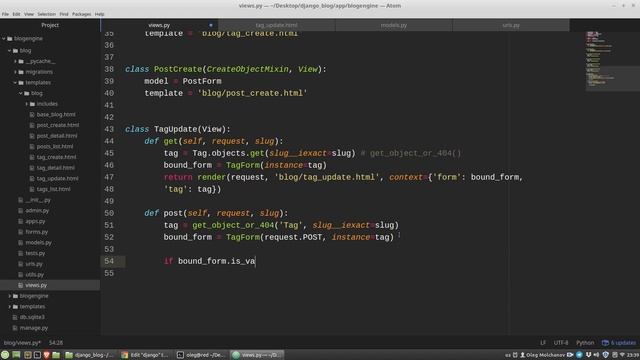
Task: Open apps.py in the tree
Action: point(35,221)
